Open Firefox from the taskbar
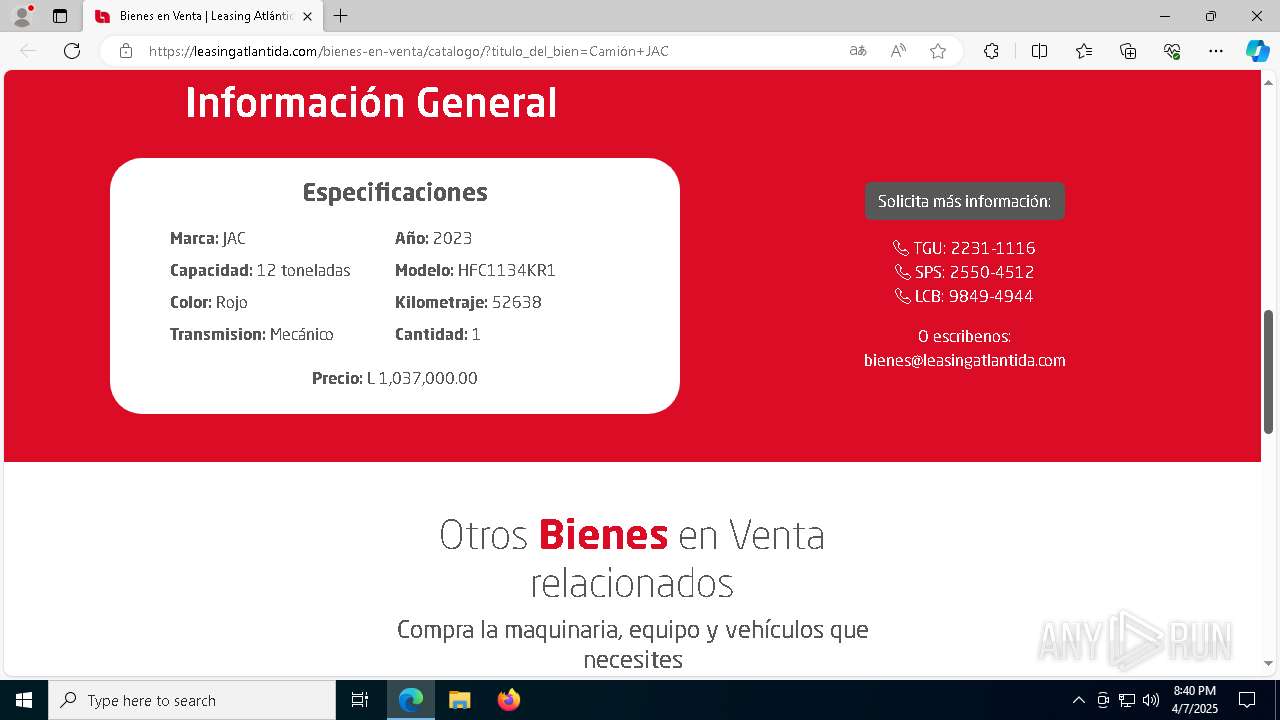The width and height of the screenshot is (1280, 720). pyautogui.click(x=509, y=700)
